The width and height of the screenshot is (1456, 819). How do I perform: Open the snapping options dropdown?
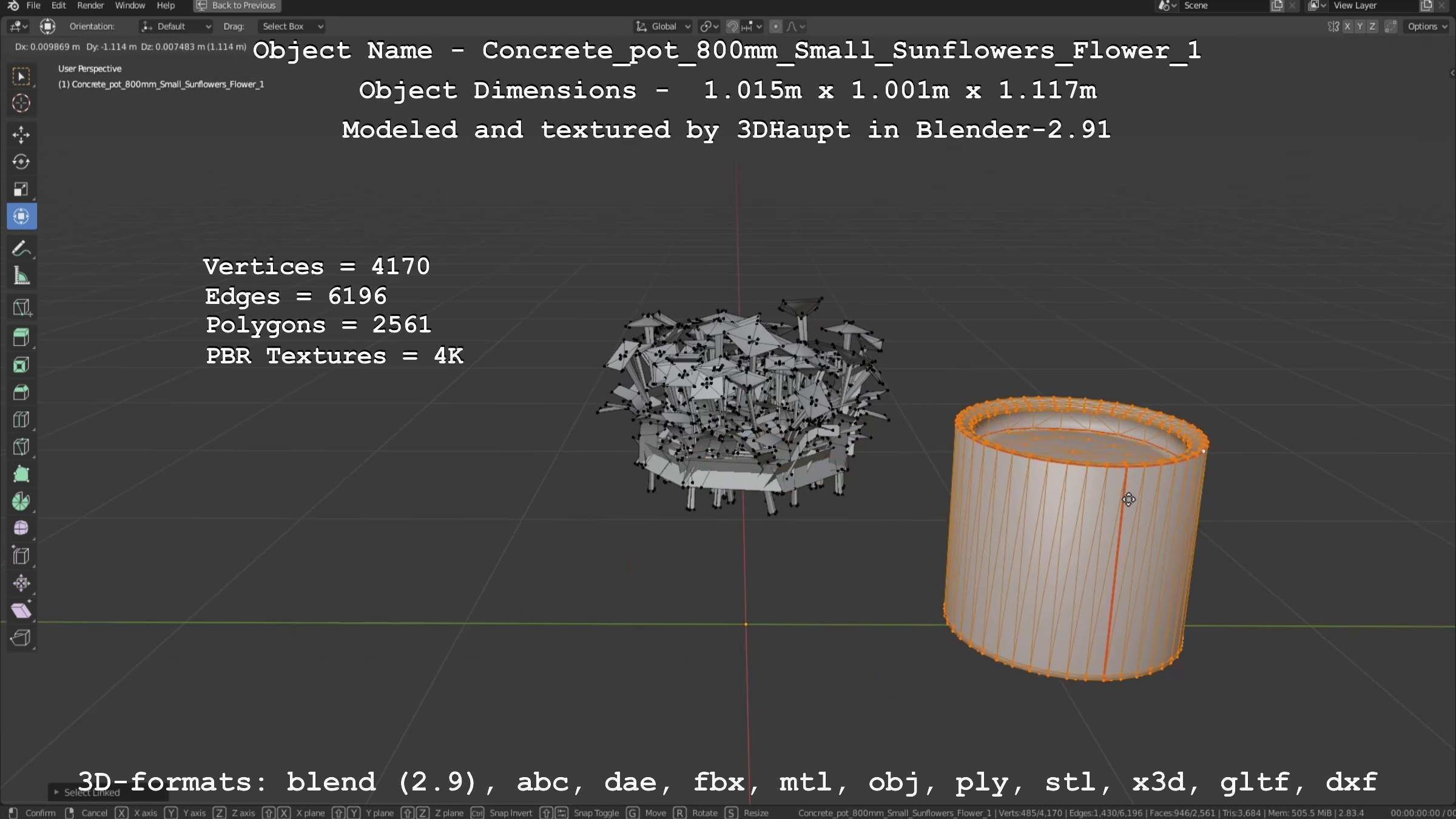click(x=753, y=27)
